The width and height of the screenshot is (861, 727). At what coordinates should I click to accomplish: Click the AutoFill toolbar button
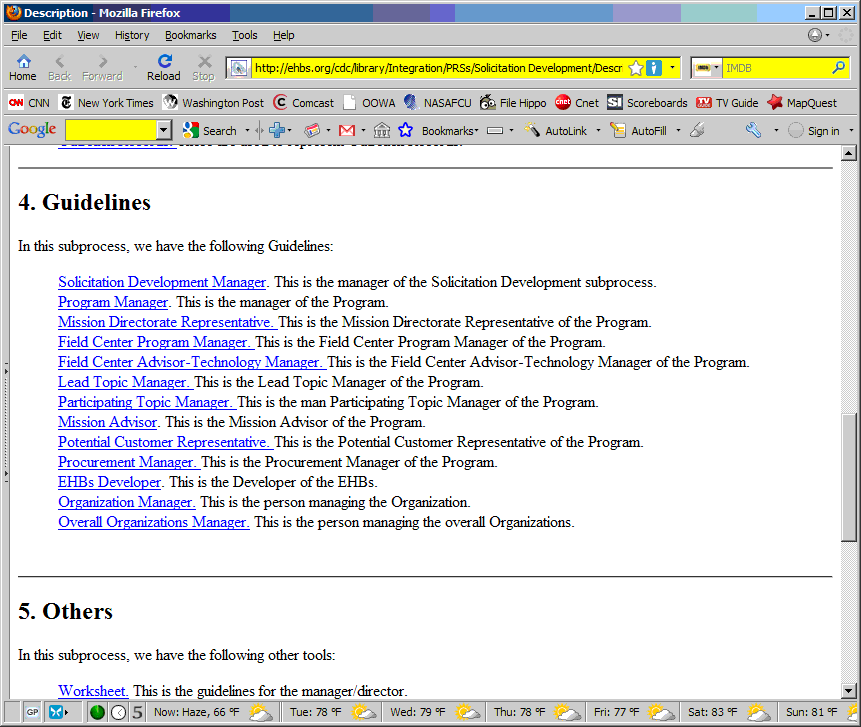[639, 131]
